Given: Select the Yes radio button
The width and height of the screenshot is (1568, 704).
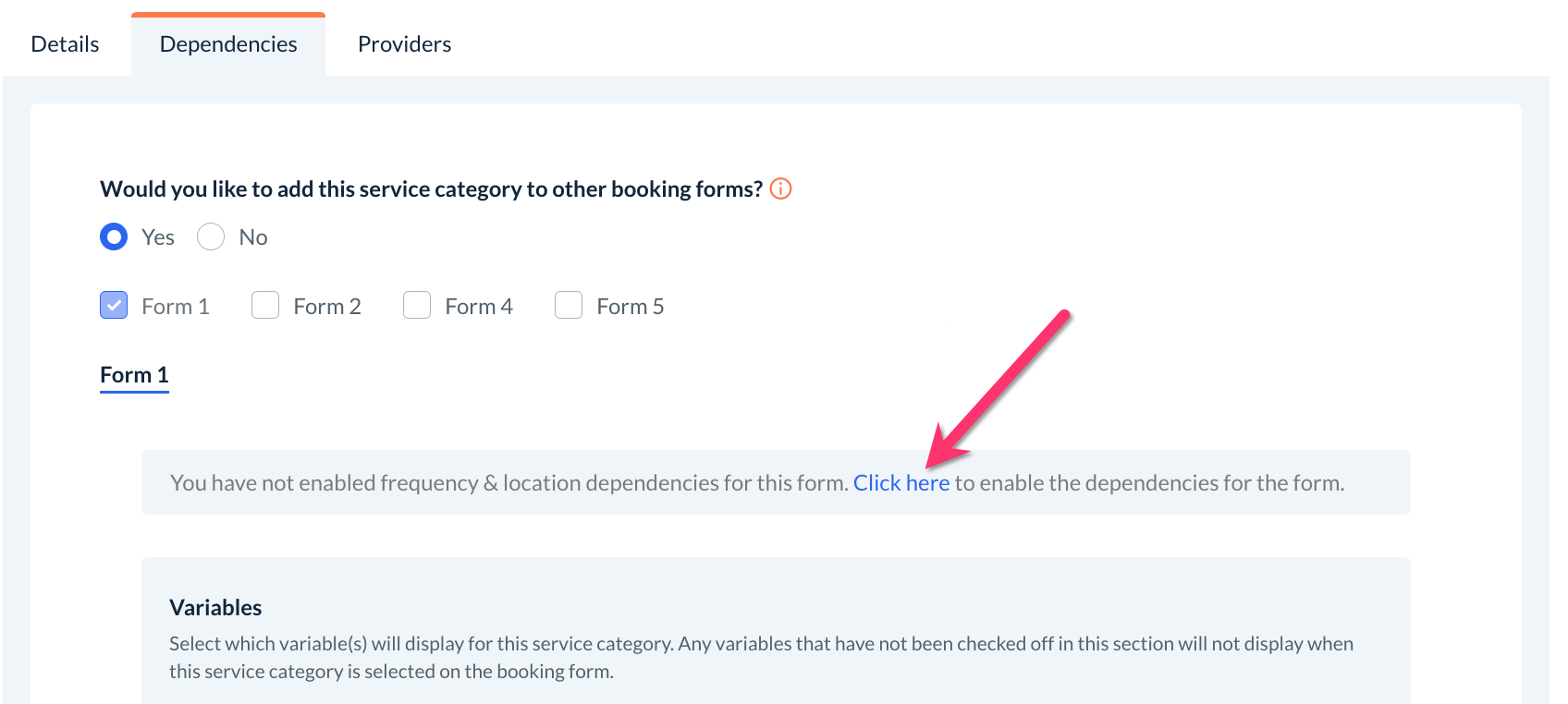Looking at the screenshot, I should tap(114, 237).
